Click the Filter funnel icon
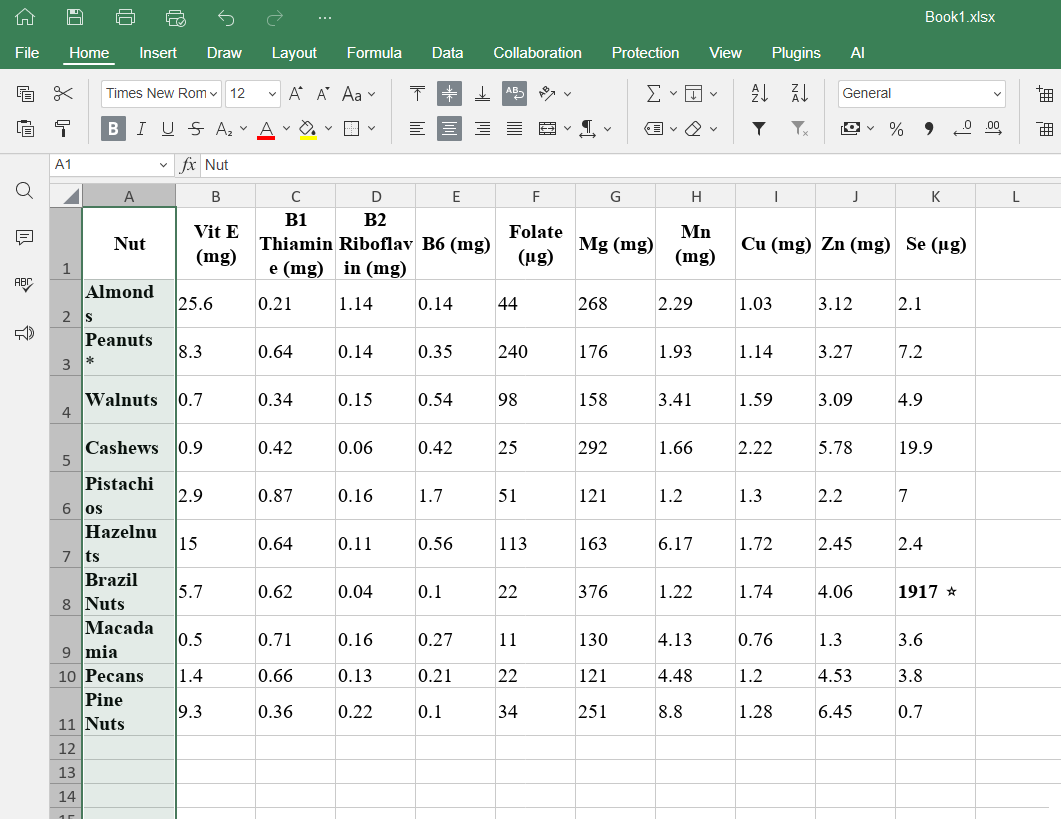 point(759,129)
